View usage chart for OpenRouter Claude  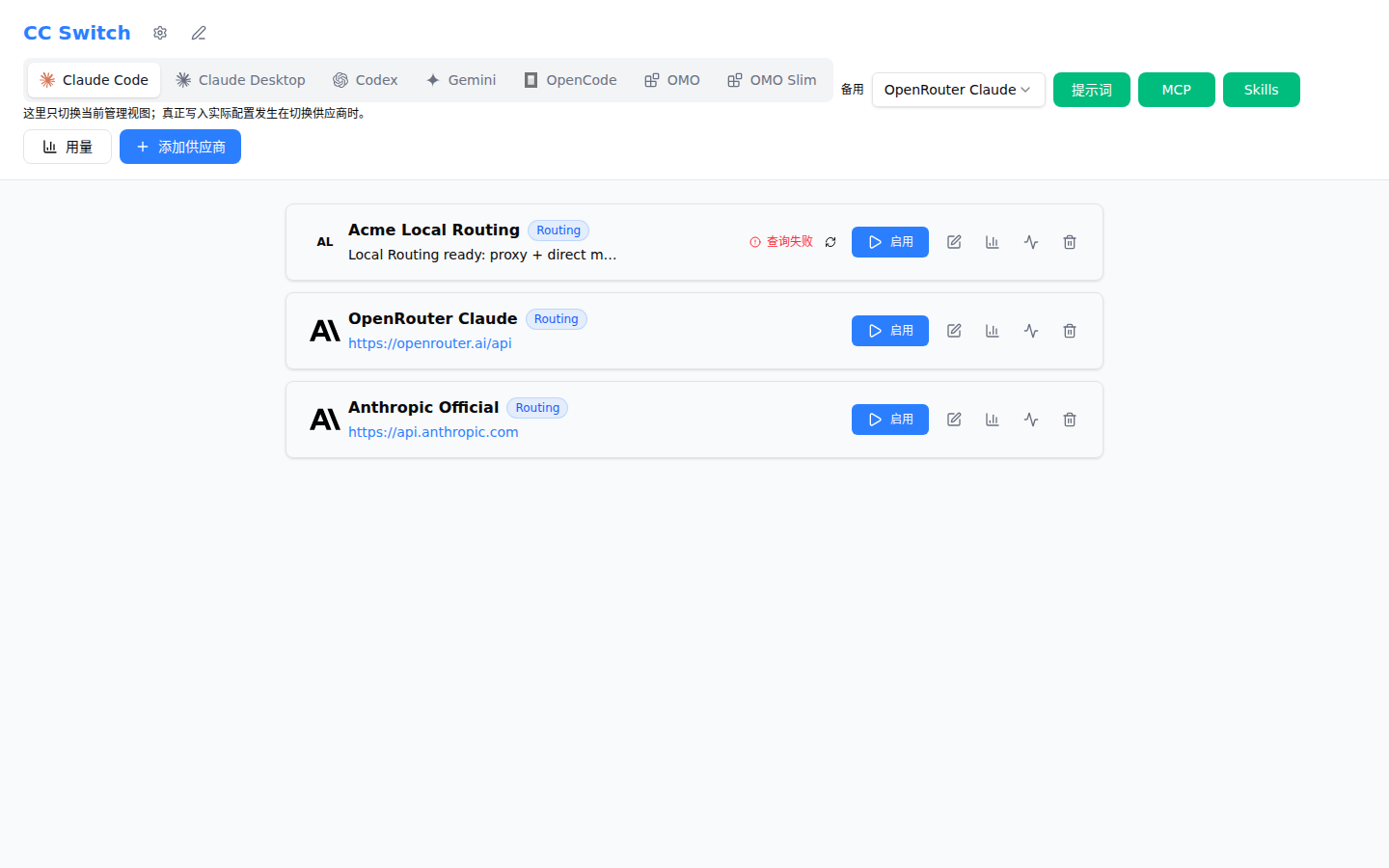pyautogui.click(x=993, y=331)
